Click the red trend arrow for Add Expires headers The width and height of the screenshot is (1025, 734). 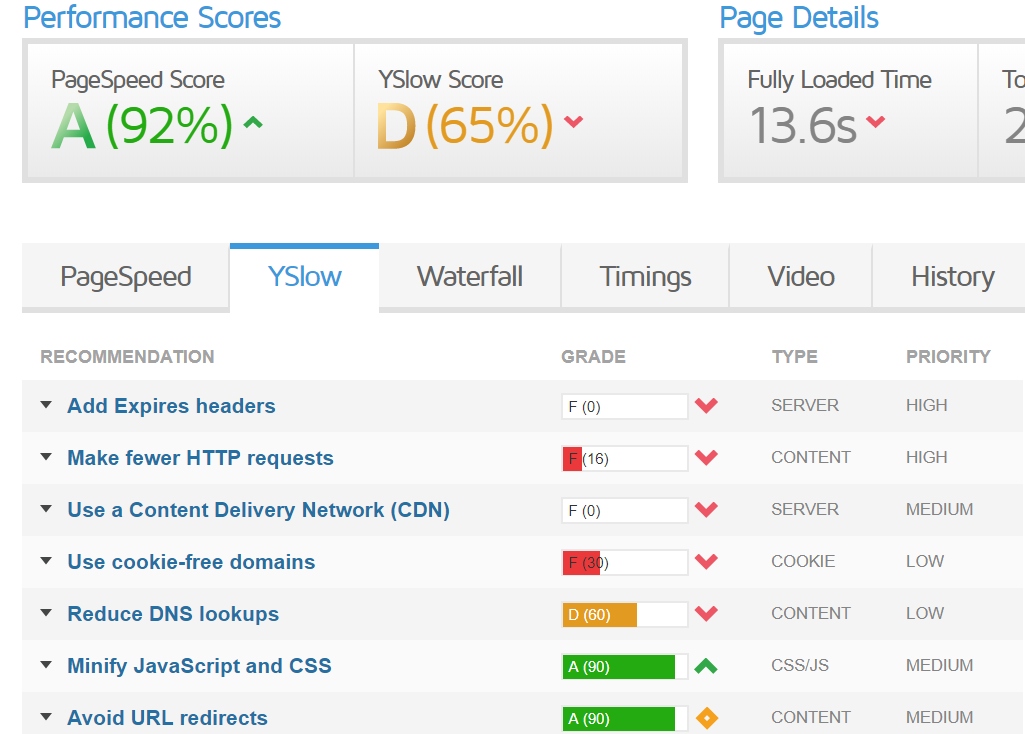coord(706,406)
